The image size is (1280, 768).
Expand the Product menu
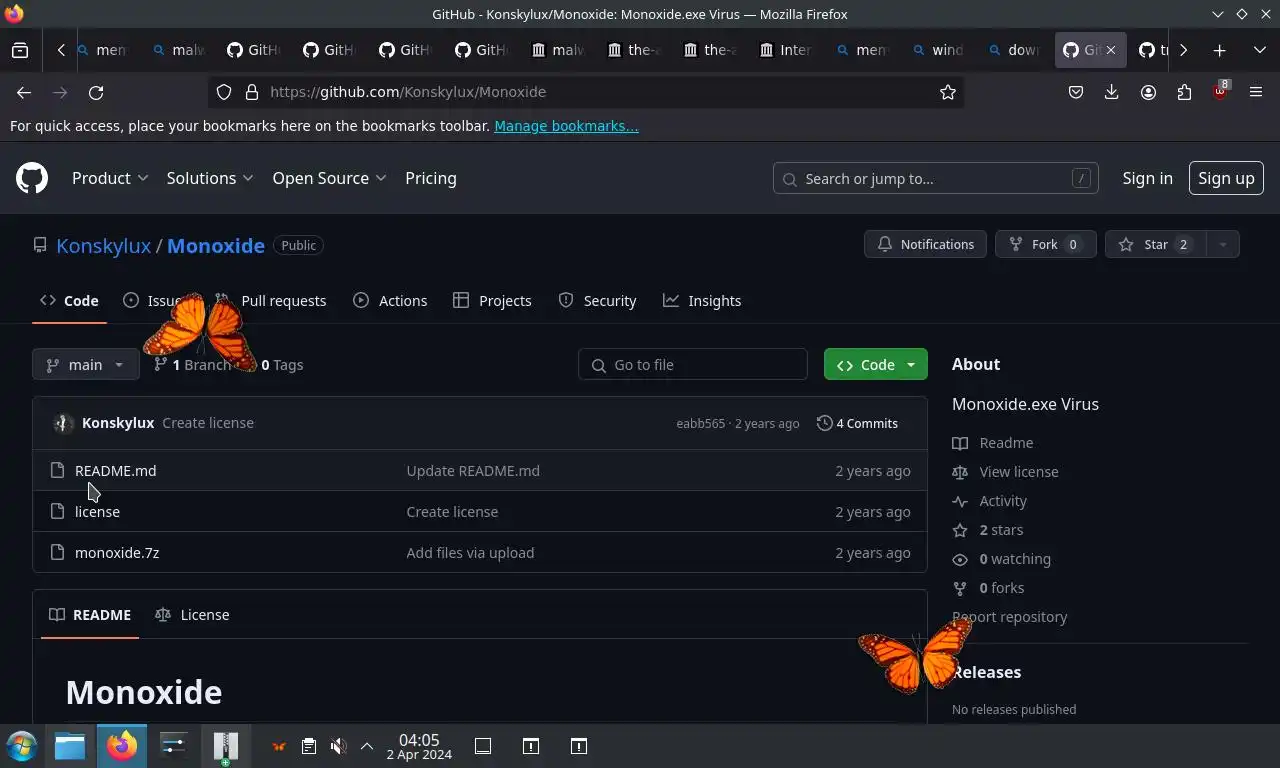pyautogui.click(x=110, y=178)
